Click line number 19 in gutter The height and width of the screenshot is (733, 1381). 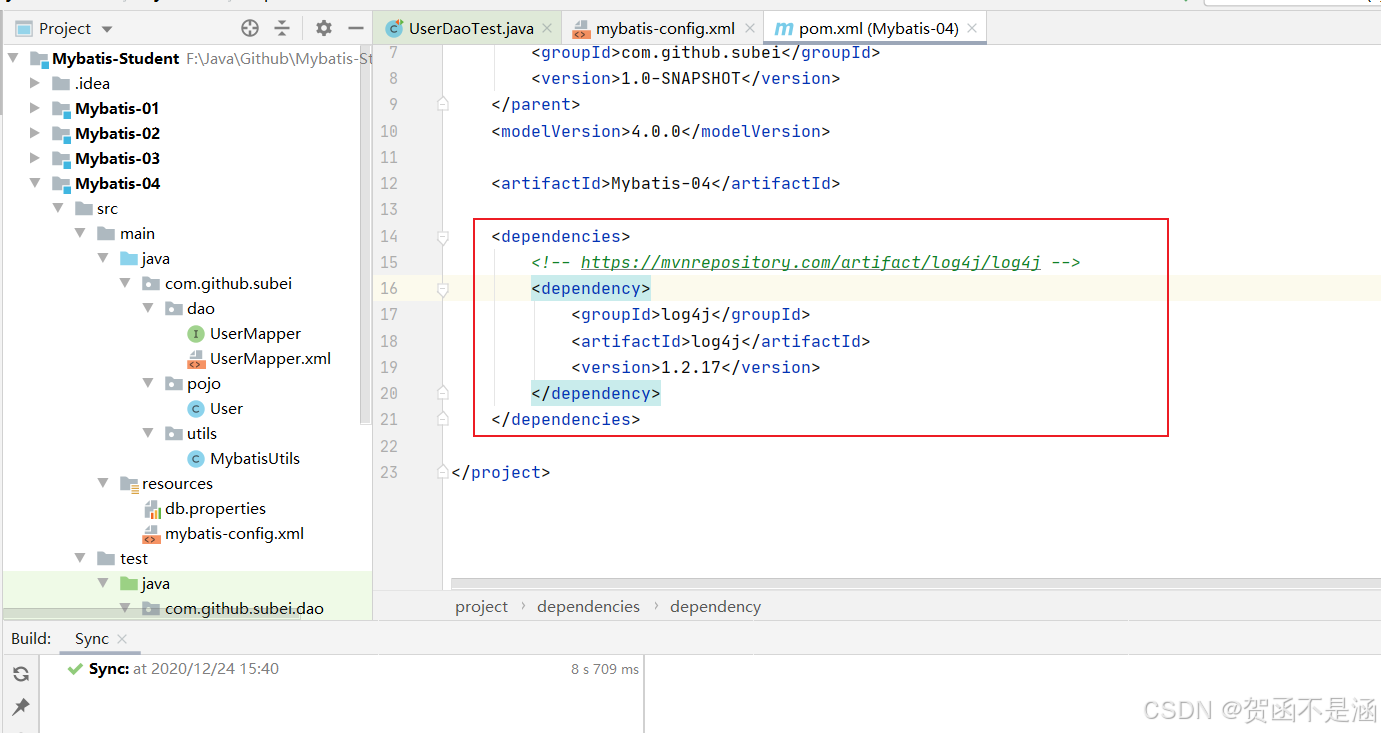click(x=388, y=367)
